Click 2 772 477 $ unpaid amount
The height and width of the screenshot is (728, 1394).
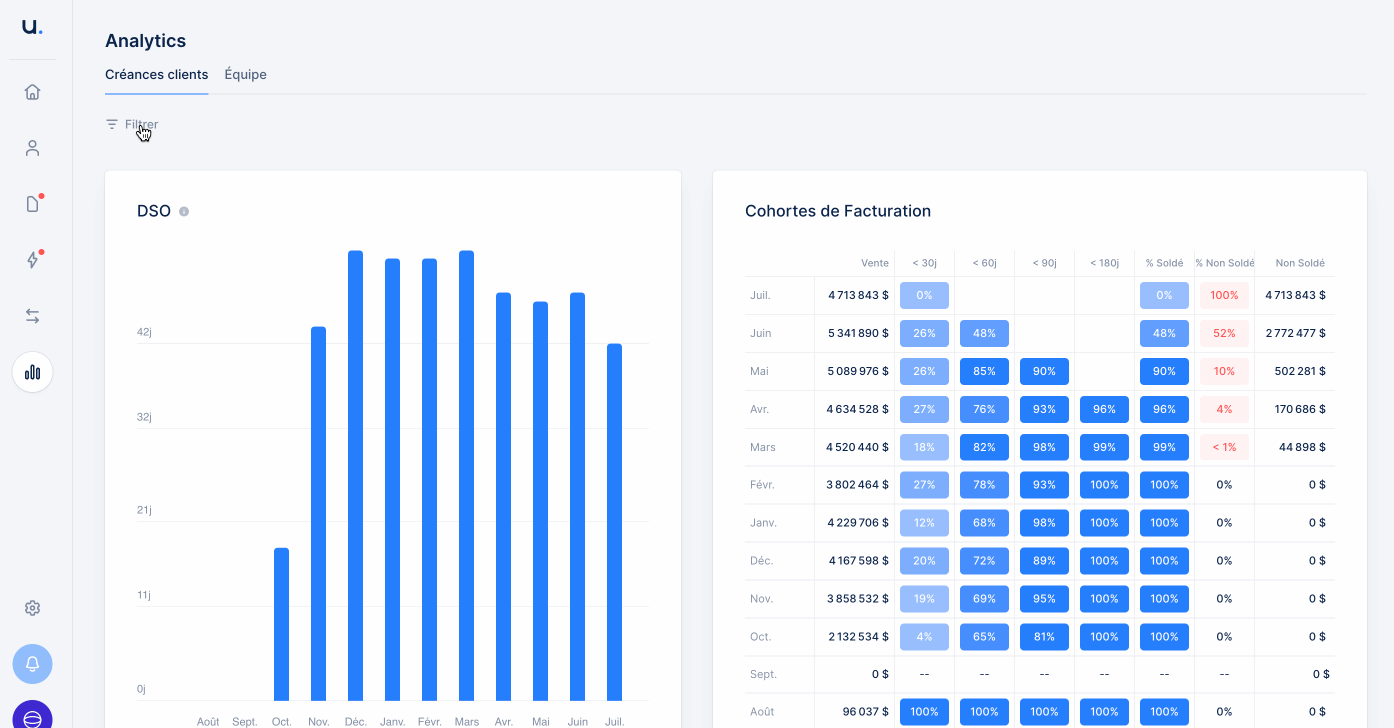(1295, 333)
